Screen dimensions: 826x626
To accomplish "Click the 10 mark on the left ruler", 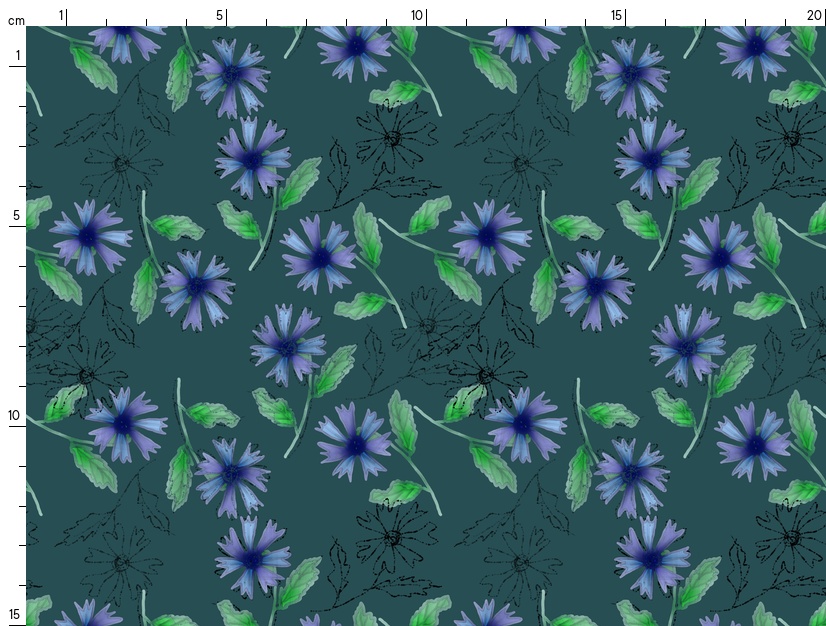I will click(15, 415).
